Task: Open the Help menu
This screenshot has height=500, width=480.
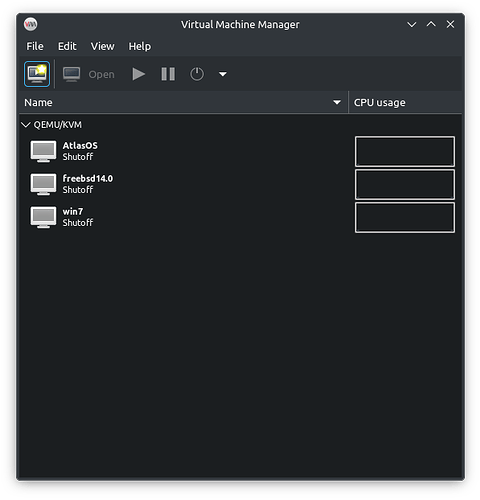Action: click(140, 46)
